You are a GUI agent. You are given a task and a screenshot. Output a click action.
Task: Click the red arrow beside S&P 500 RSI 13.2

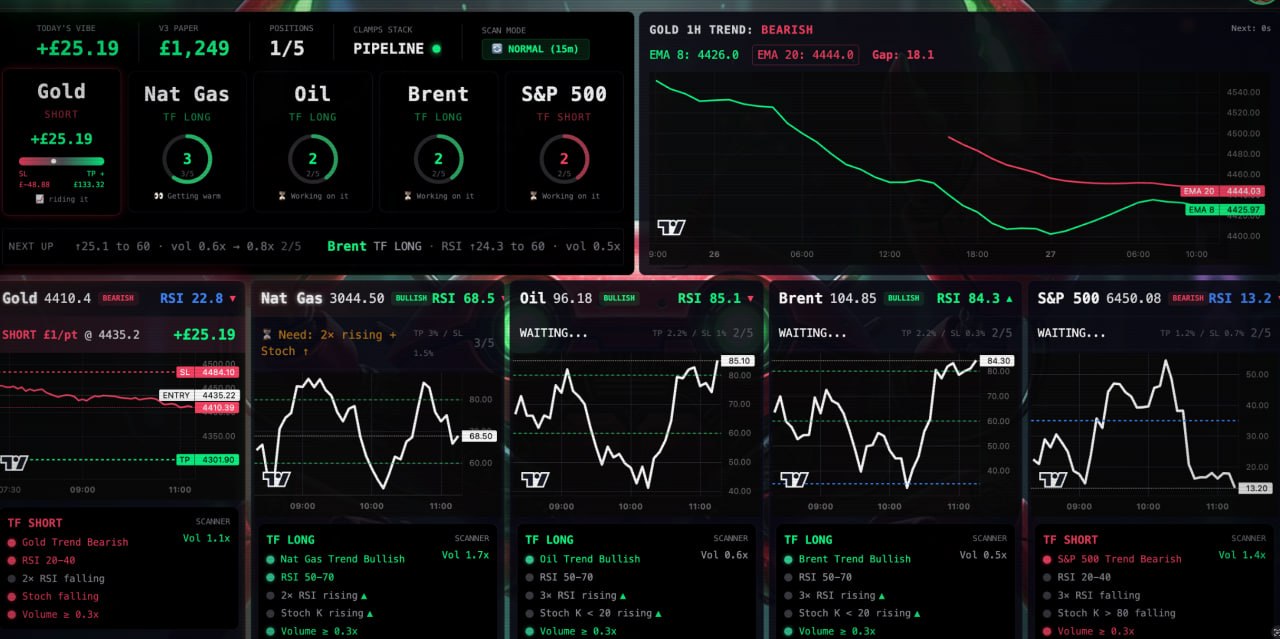(1268, 299)
